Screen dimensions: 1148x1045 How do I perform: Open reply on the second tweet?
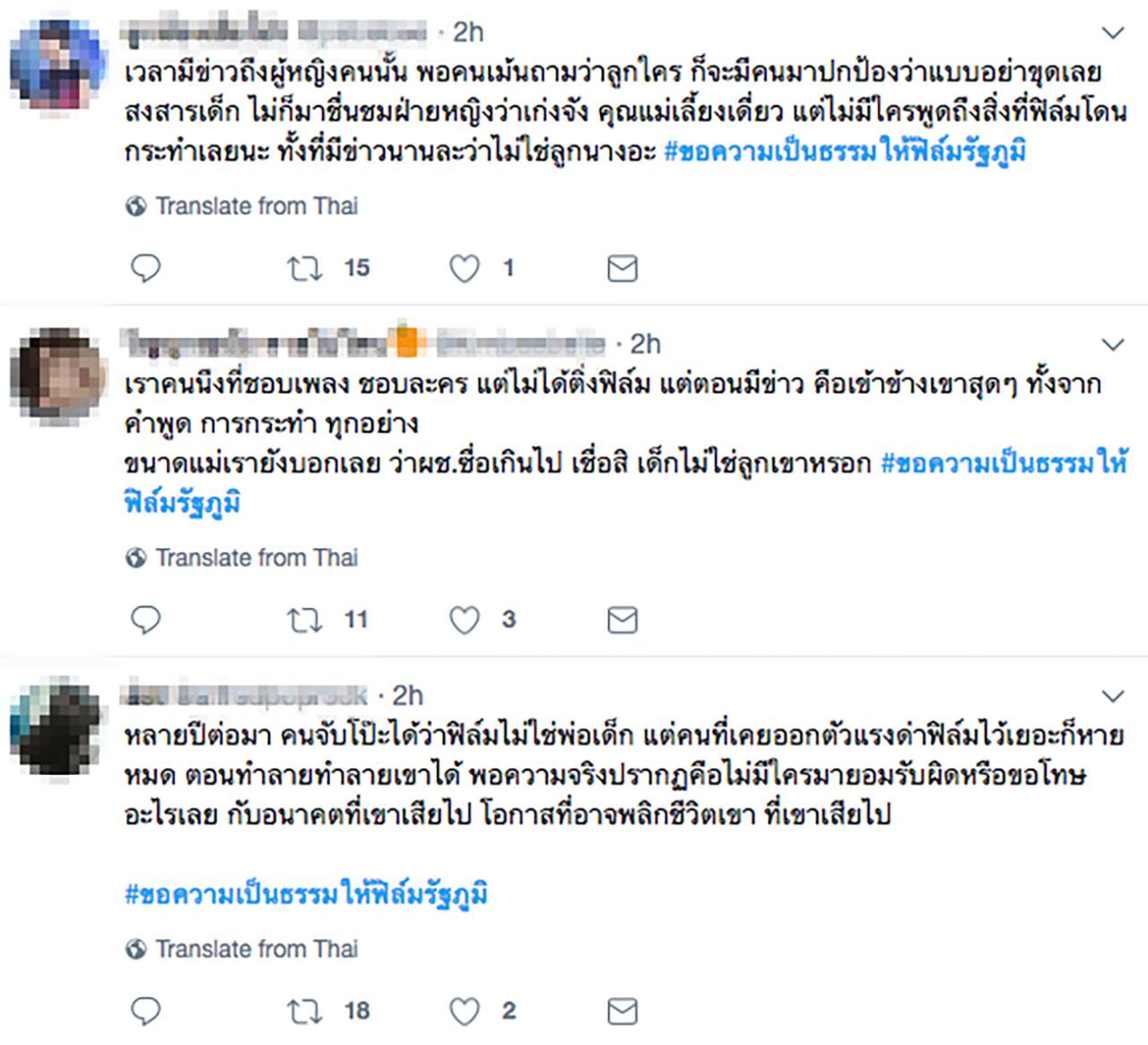click(x=145, y=620)
